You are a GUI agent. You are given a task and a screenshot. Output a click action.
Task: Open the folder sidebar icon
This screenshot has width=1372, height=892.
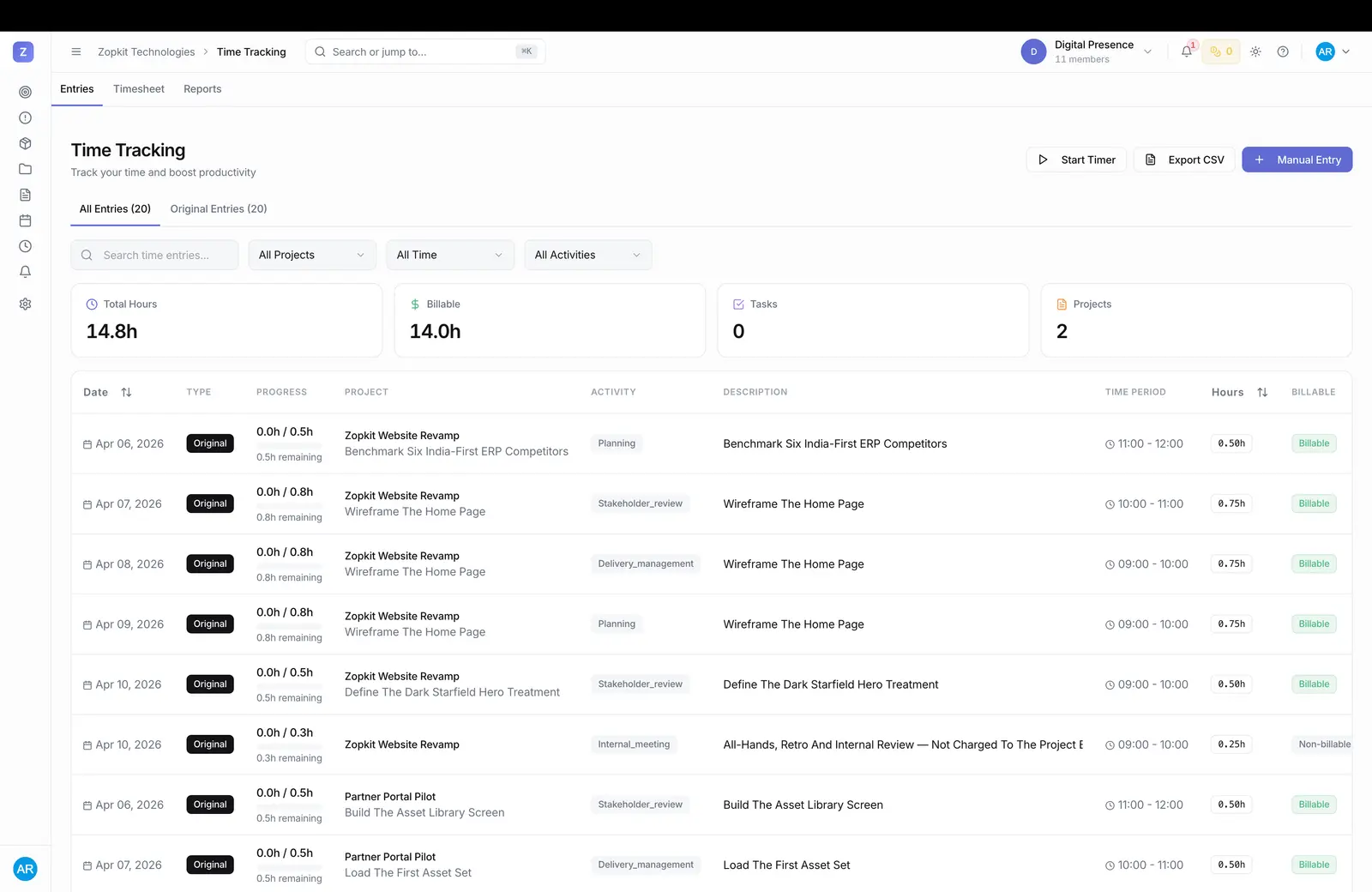click(25, 169)
